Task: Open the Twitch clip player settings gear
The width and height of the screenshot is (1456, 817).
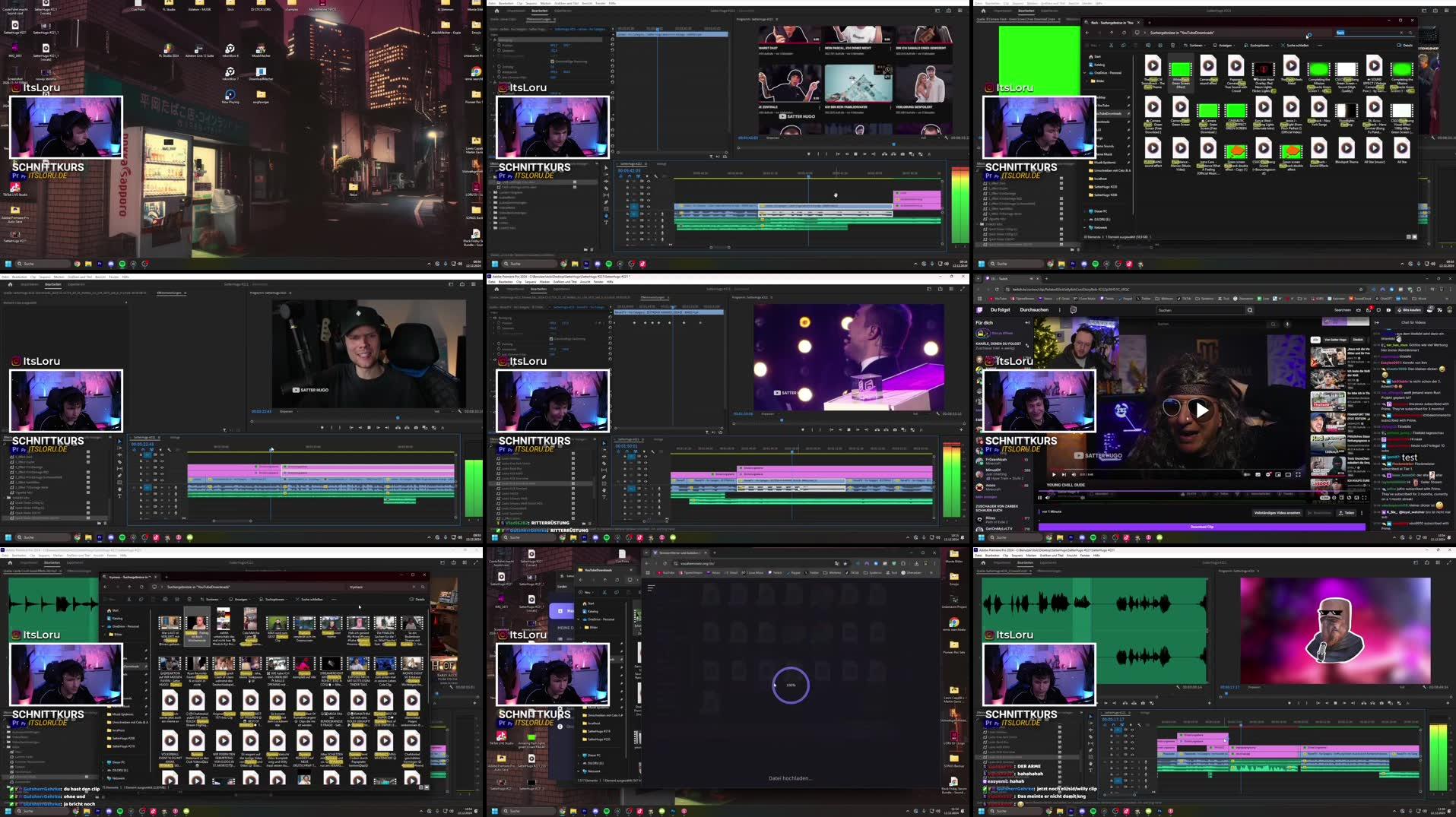Action: [1334, 498]
